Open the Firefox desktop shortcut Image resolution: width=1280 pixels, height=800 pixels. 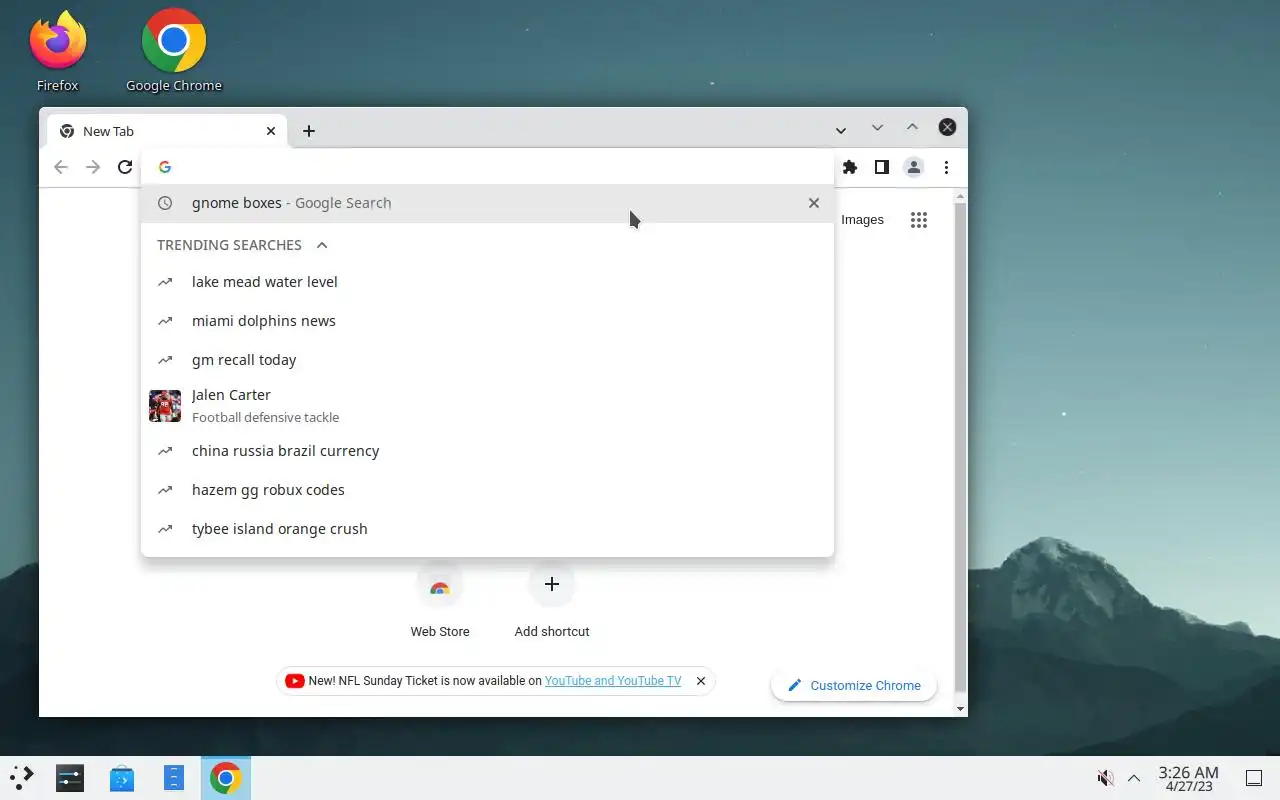pos(58,50)
